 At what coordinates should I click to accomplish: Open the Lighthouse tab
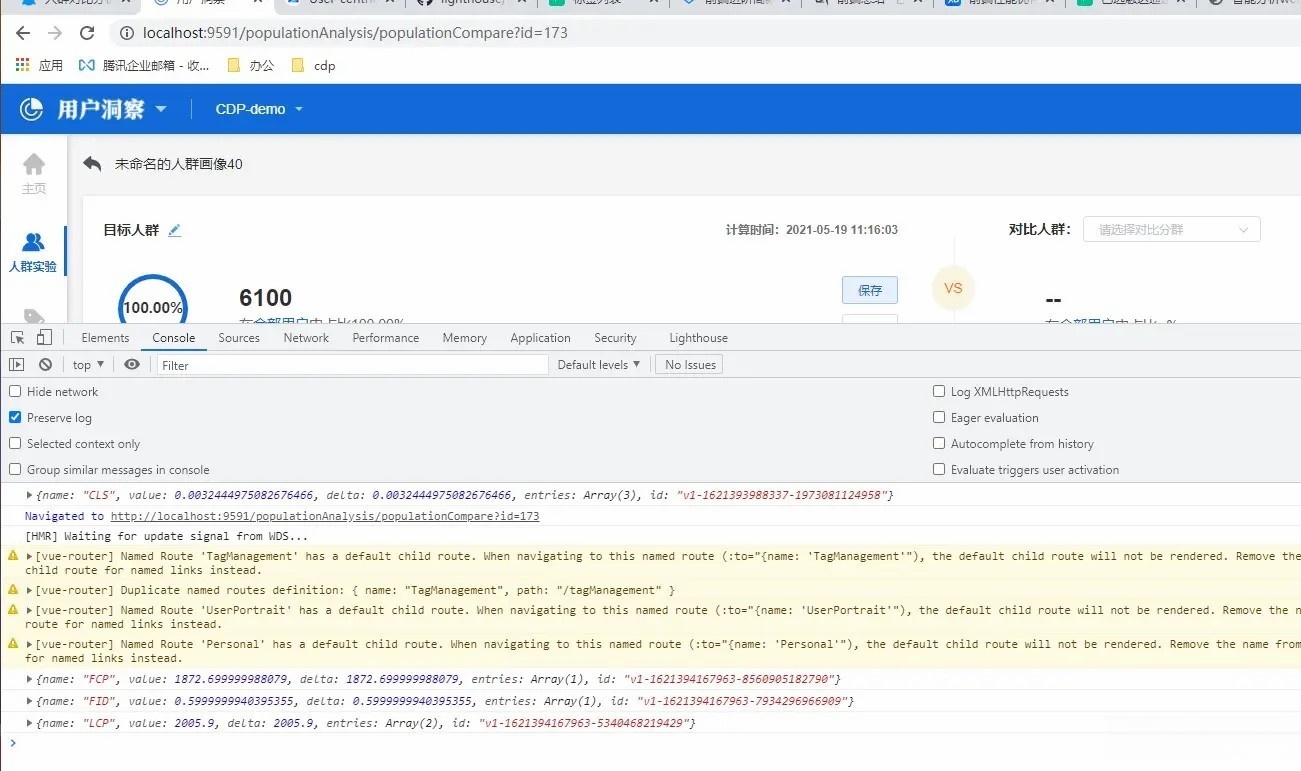point(698,338)
